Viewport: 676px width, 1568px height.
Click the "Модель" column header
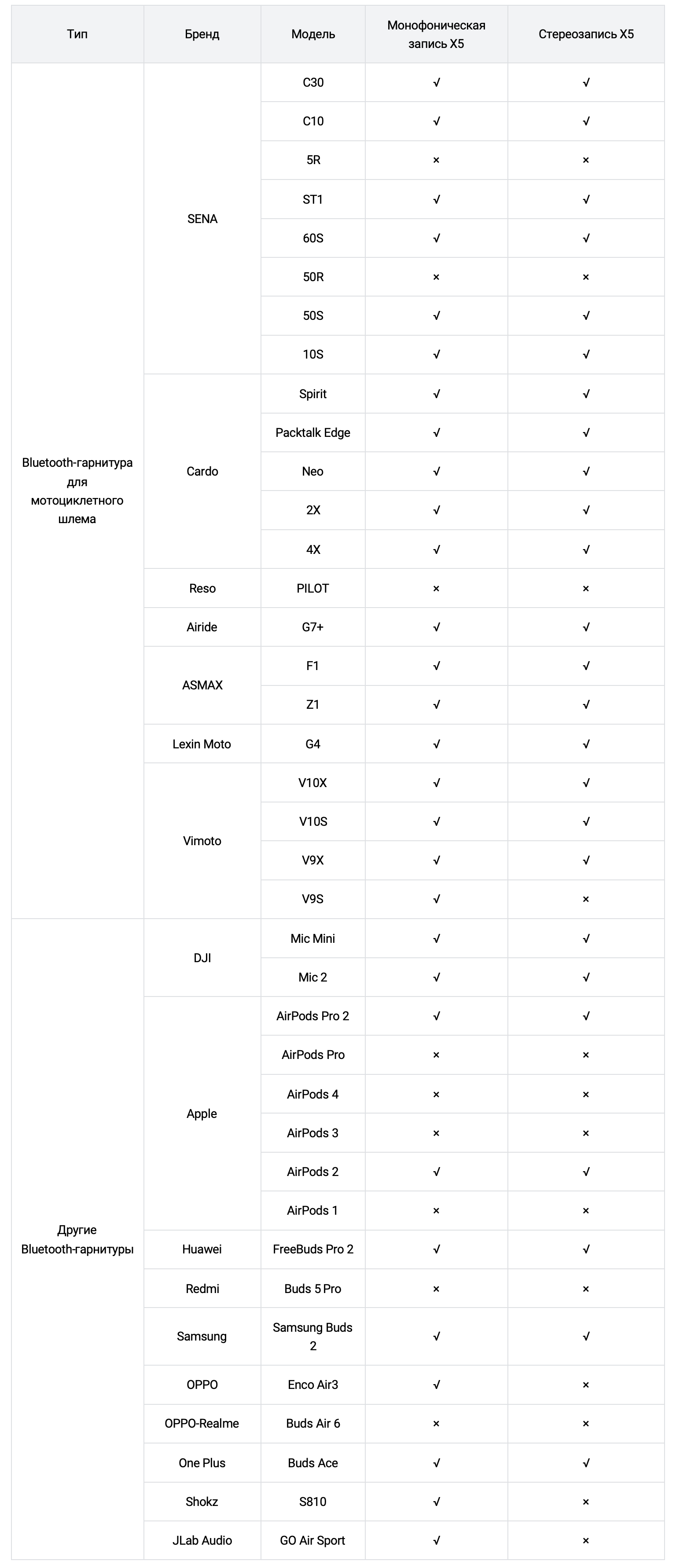313,34
